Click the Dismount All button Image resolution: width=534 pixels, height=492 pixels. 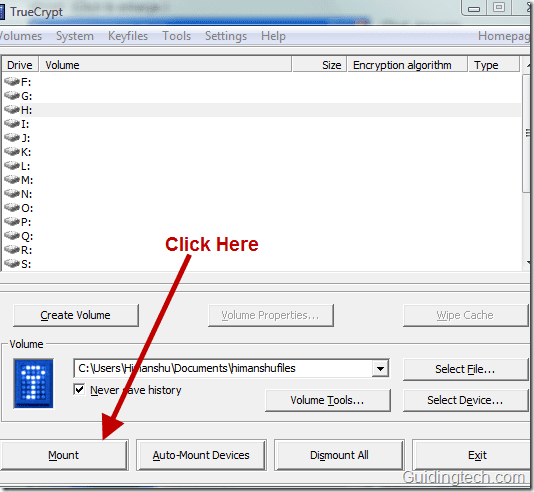(x=339, y=455)
